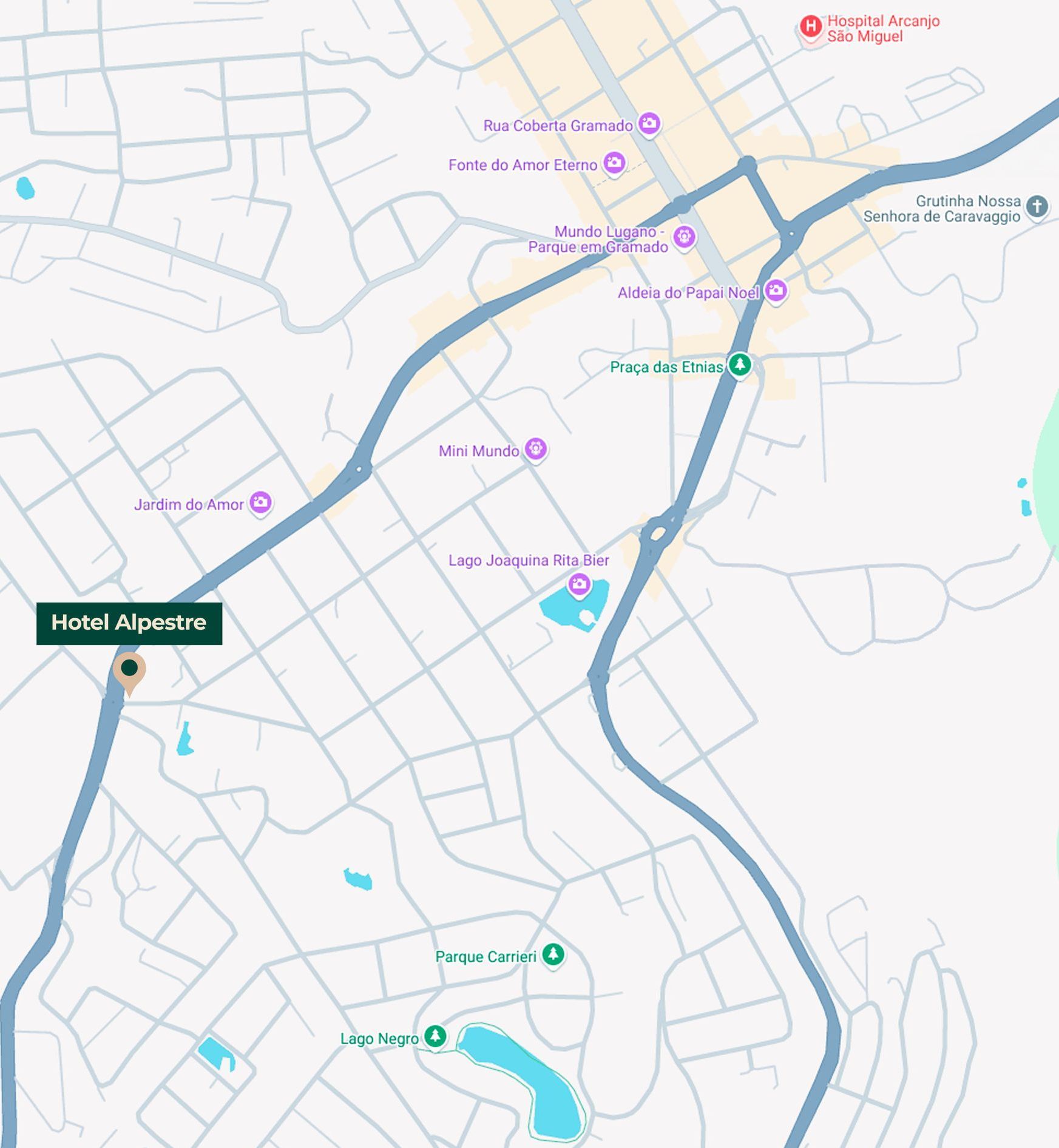This screenshot has width=1059, height=1148.
Task: Select the Rua Coberta Gramado camera icon
Action: pyautogui.click(x=649, y=124)
